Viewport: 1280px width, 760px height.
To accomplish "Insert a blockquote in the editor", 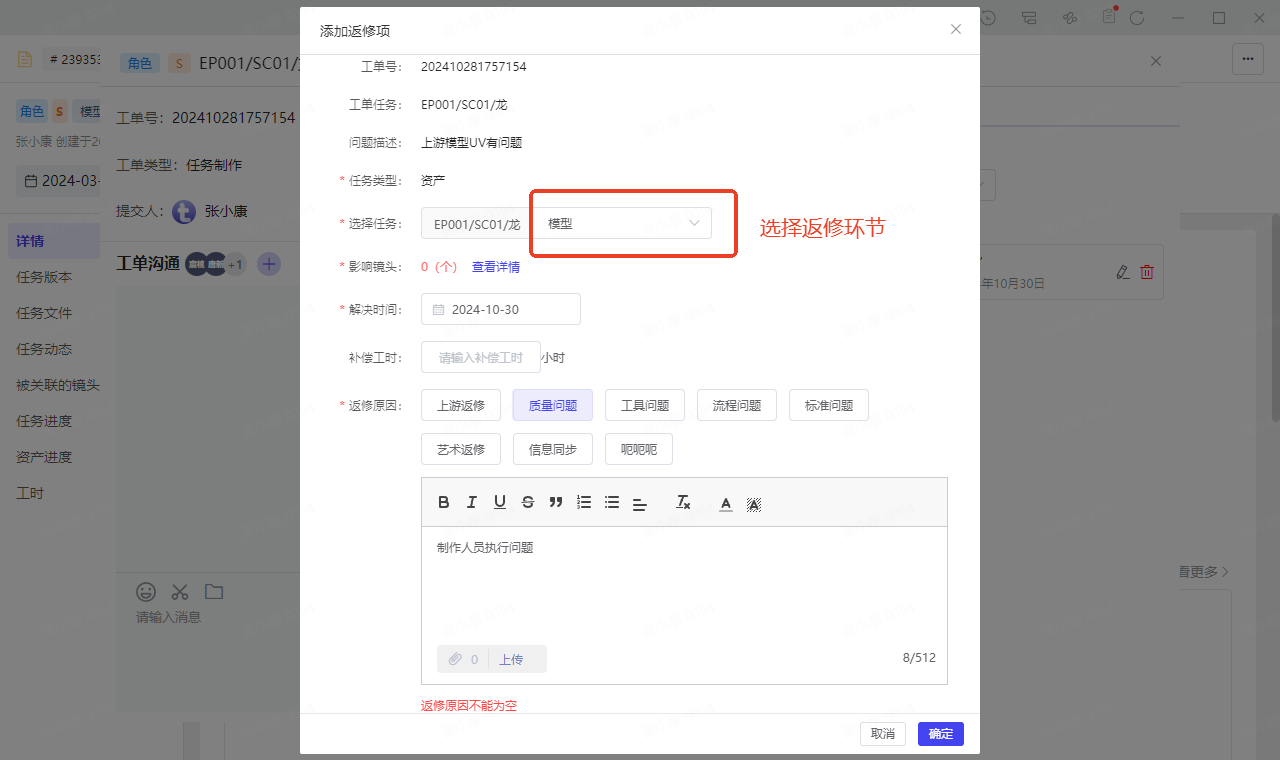I will coord(556,502).
